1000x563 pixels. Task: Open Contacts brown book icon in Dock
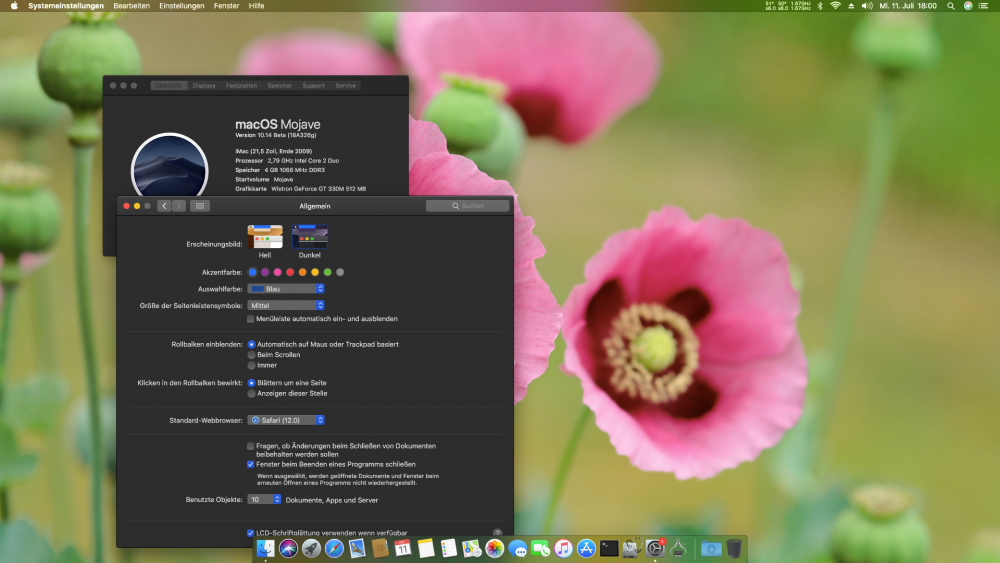pos(380,548)
